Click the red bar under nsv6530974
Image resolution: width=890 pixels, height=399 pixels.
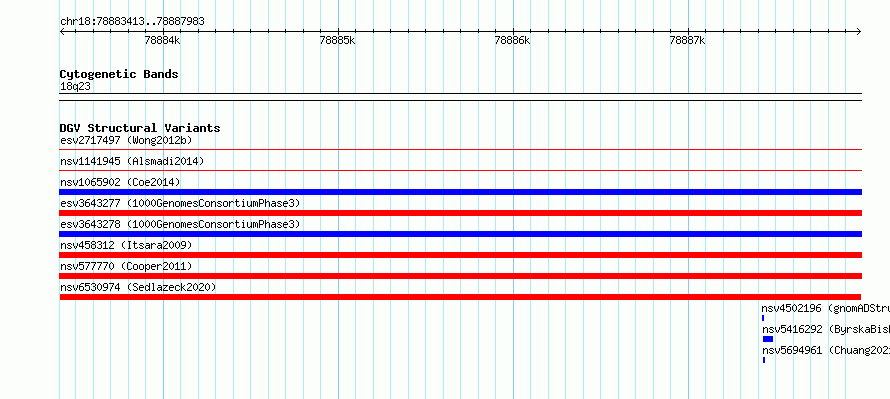[460, 297]
